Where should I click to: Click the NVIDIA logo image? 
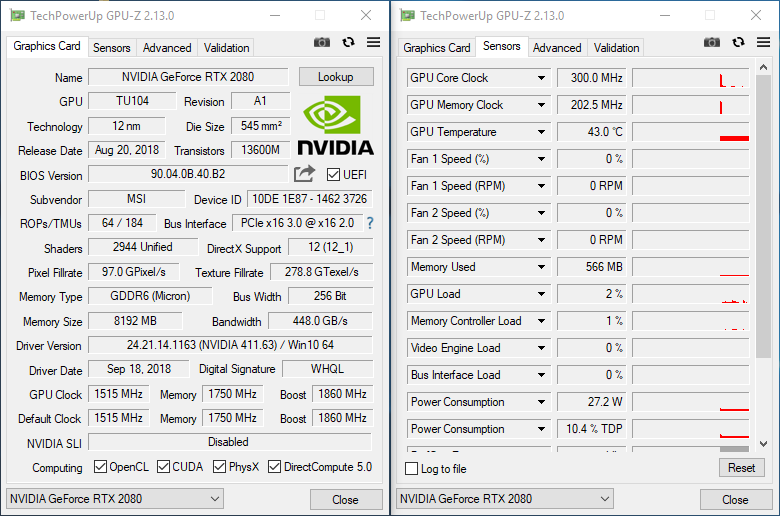[x=335, y=126]
